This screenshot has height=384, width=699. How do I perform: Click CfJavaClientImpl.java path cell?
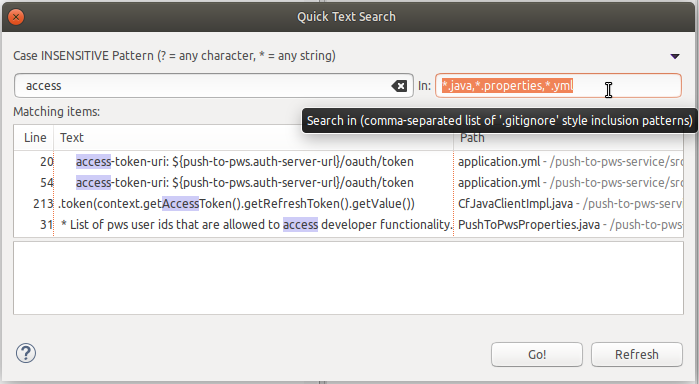[570, 203]
